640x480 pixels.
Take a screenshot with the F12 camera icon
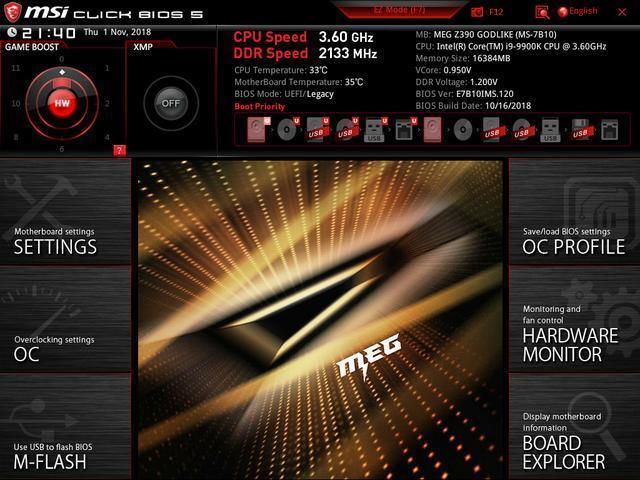tap(477, 12)
